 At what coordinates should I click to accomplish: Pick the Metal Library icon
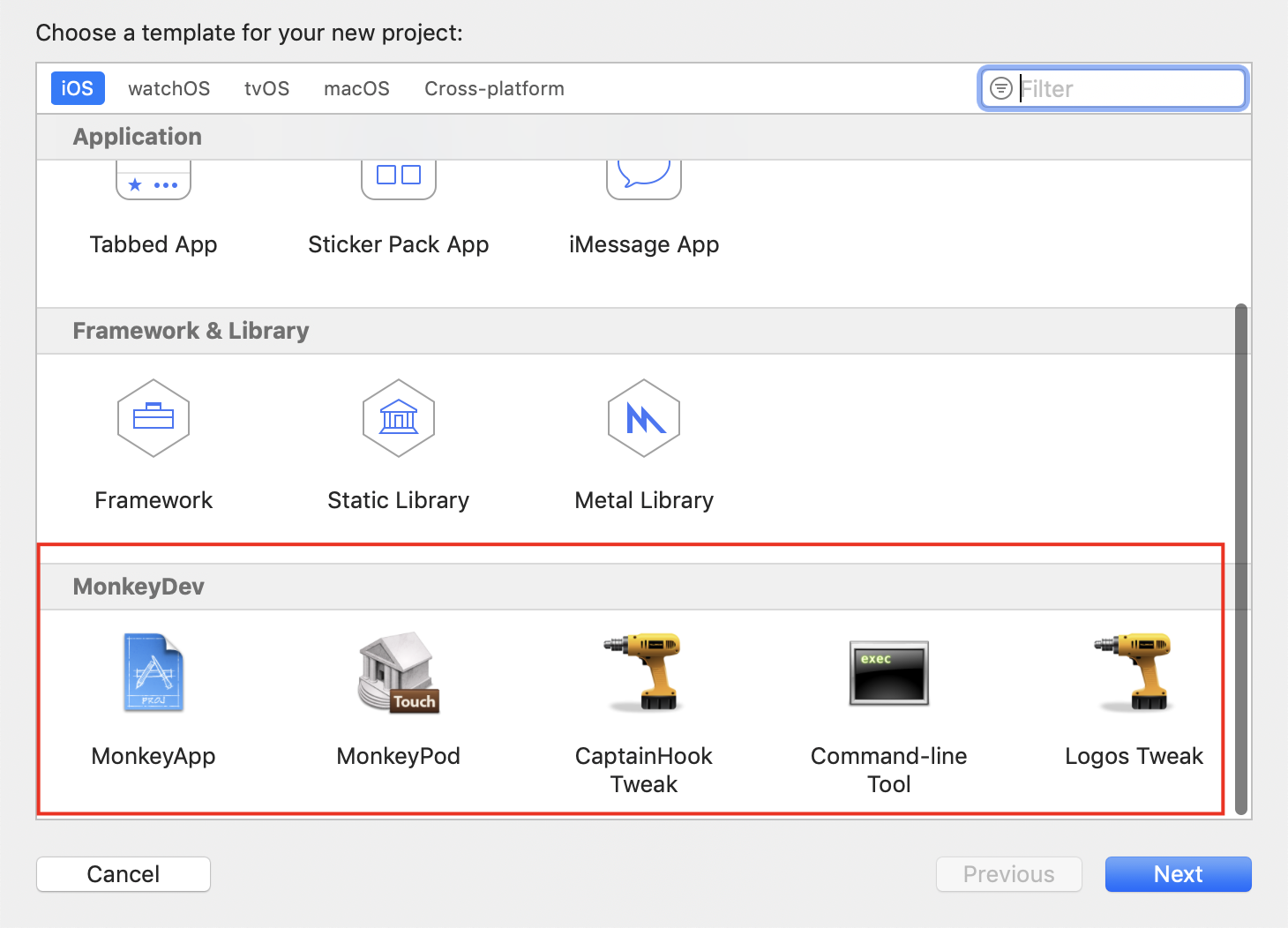pyautogui.click(x=644, y=418)
